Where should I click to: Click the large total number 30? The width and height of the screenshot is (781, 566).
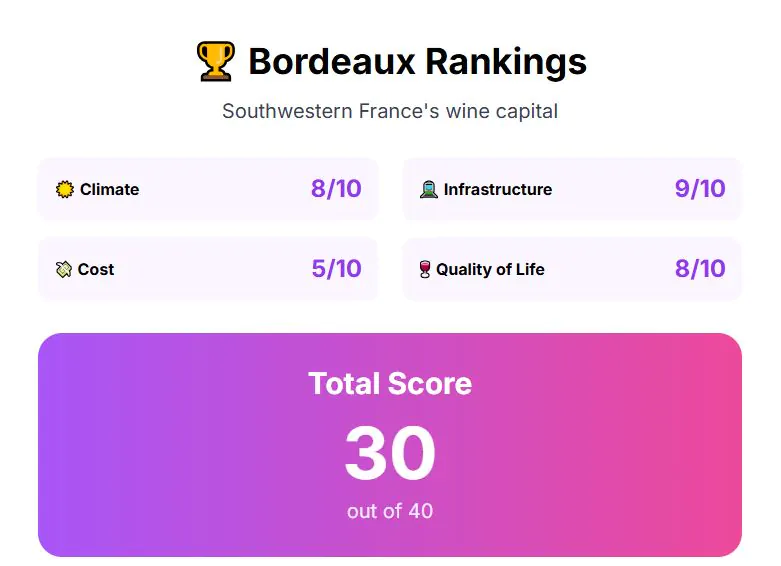pyautogui.click(x=390, y=453)
